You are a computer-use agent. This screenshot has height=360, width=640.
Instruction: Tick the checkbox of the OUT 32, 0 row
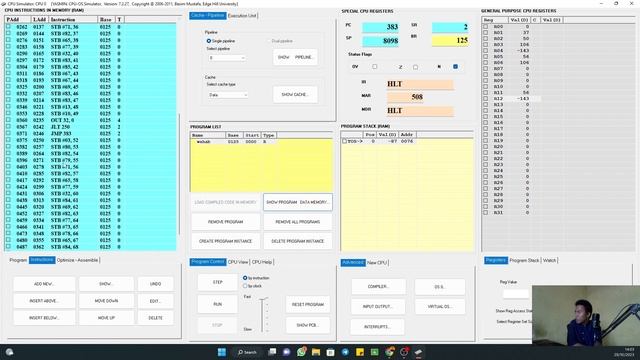[x=8, y=120]
